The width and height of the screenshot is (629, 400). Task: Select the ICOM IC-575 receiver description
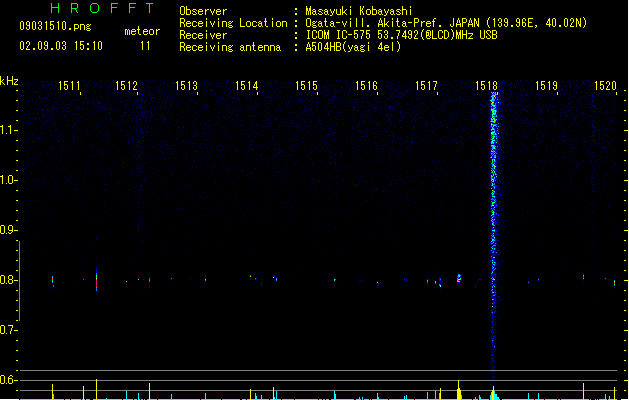point(402,35)
